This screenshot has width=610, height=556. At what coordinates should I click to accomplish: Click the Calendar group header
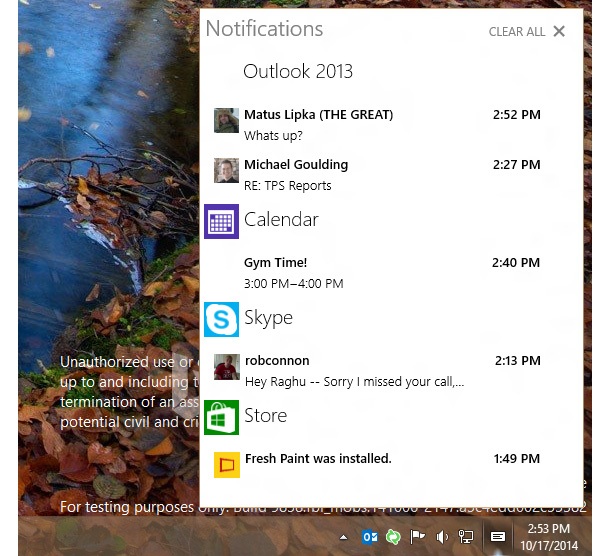tap(281, 219)
